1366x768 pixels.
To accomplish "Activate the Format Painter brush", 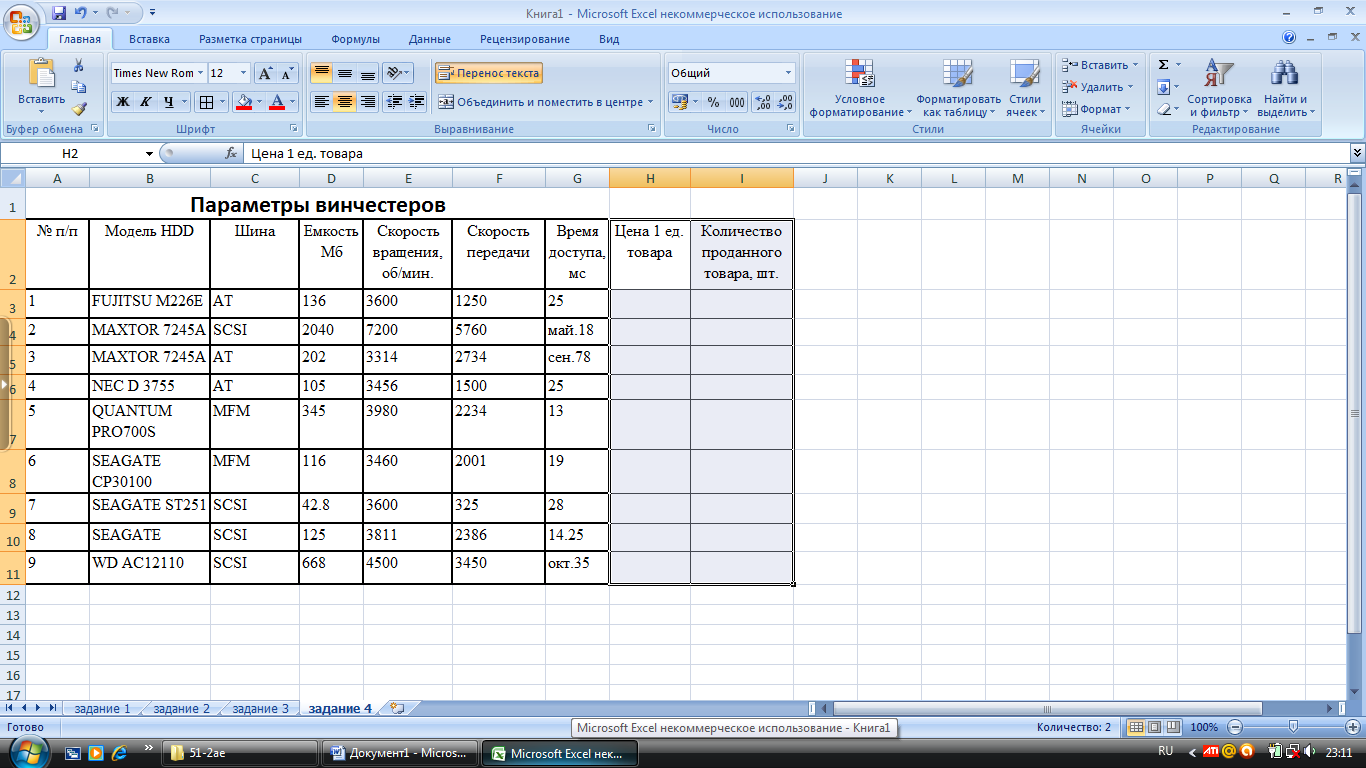I will [79, 109].
